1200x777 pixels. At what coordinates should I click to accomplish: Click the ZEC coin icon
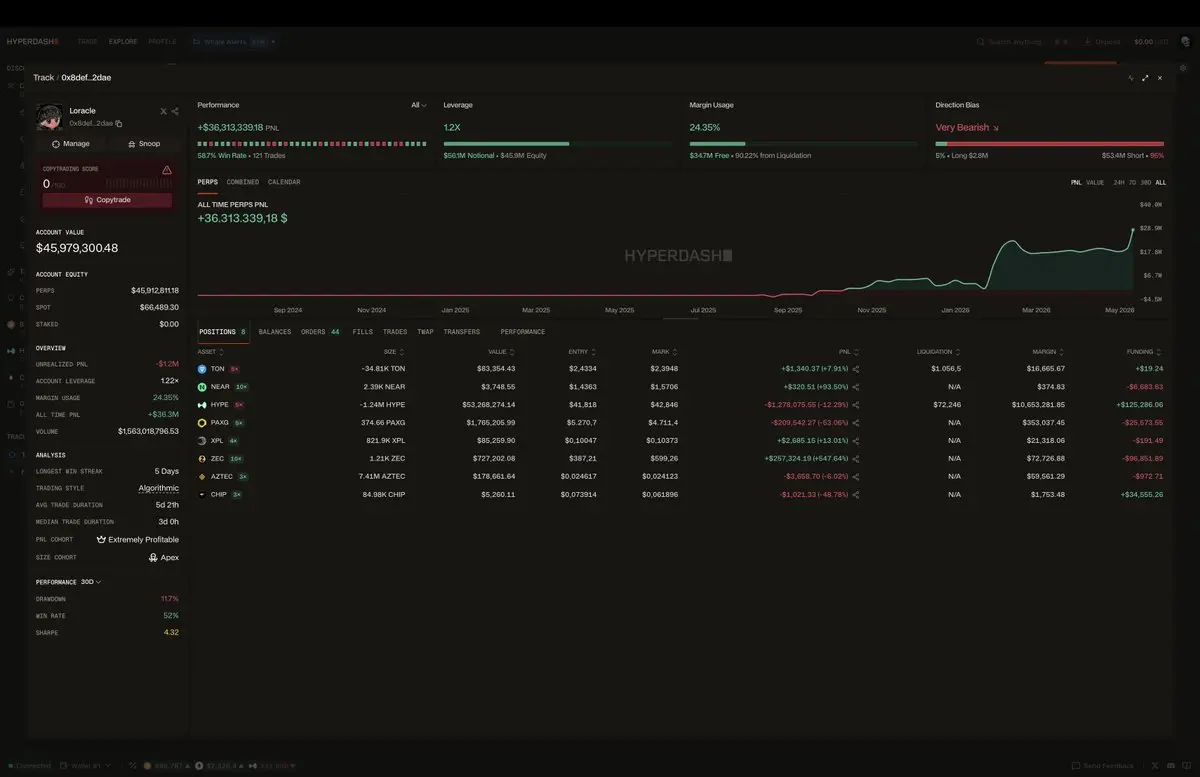(202, 459)
